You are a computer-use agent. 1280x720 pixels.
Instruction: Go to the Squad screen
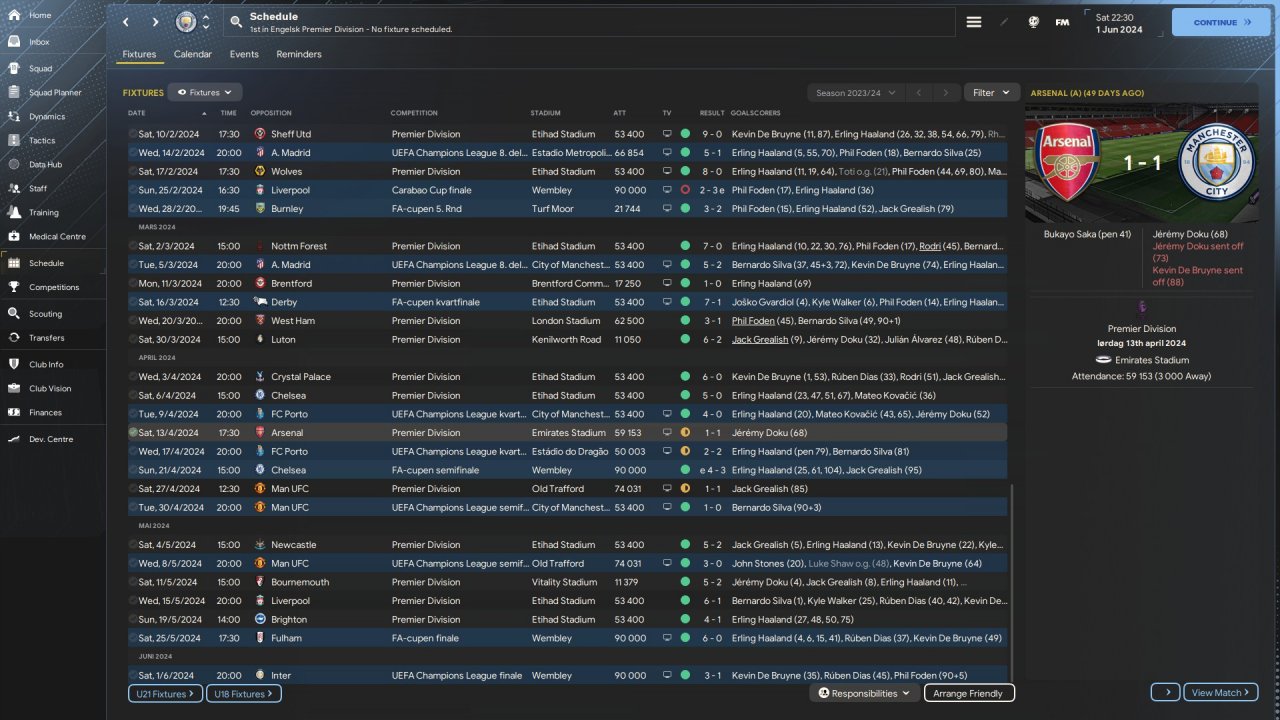[40, 69]
